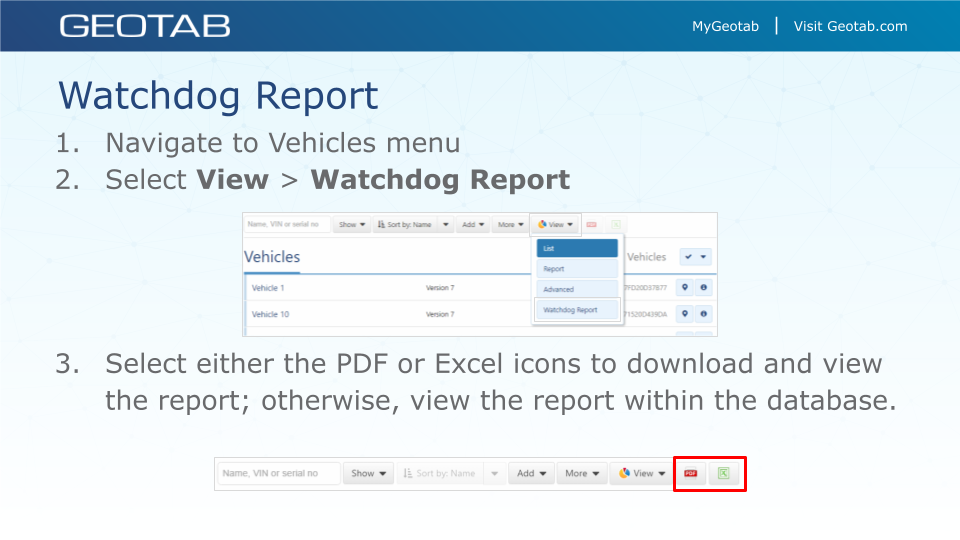Click the Vehicles heading tab
This screenshot has height=540, width=960.
[x=272, y=257]
